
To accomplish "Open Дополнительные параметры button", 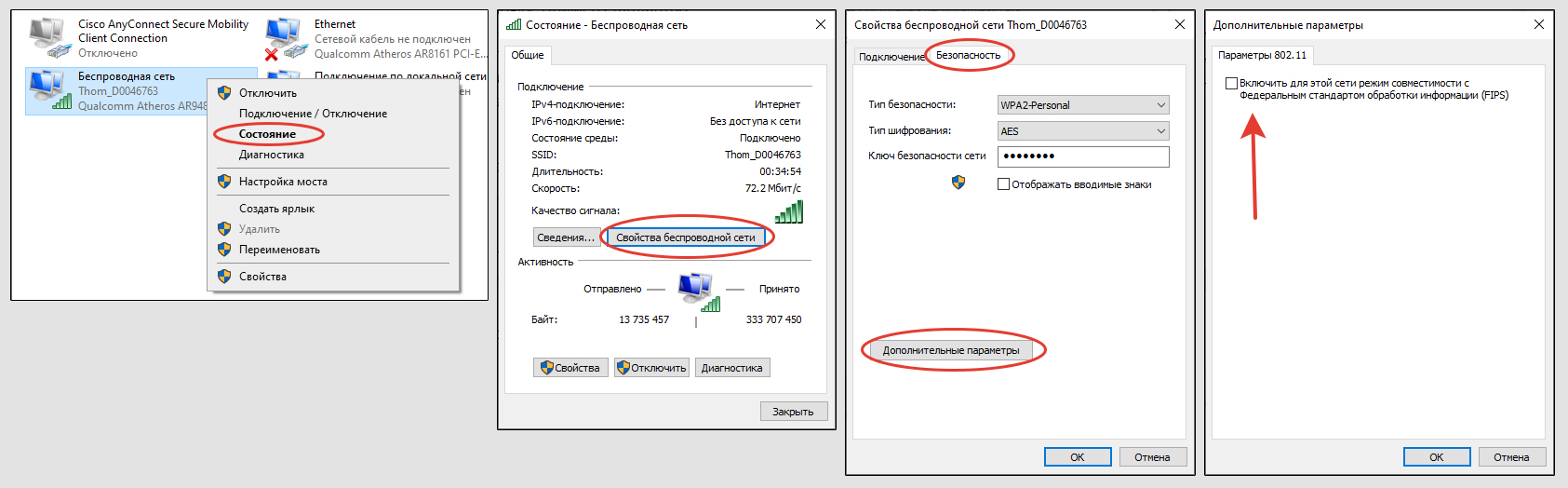I will pyautogui.click(x=951, y=350).
